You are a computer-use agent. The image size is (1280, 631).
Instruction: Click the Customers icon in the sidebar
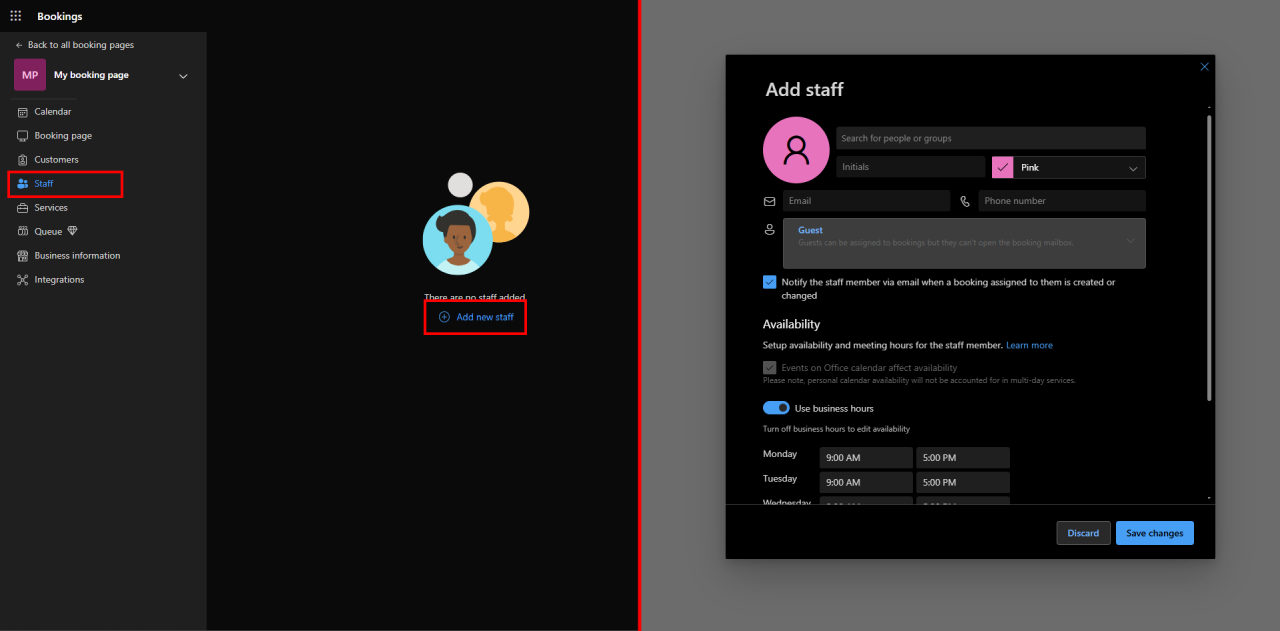(23, 160)
